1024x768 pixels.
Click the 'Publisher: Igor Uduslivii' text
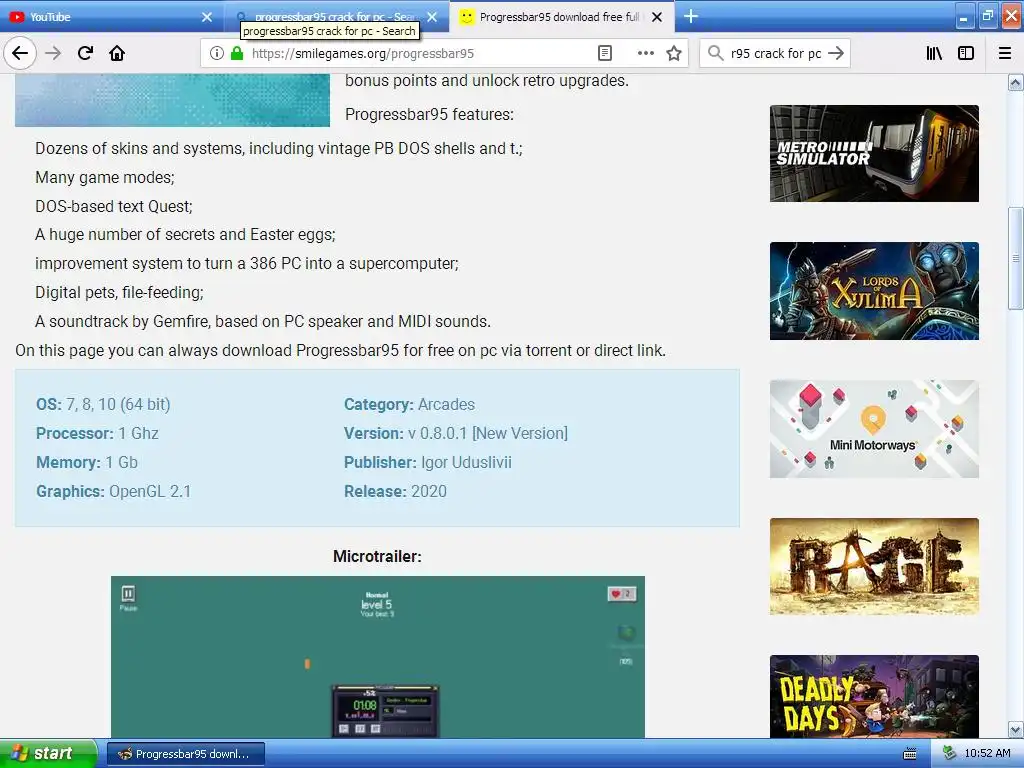click(428, 462)
